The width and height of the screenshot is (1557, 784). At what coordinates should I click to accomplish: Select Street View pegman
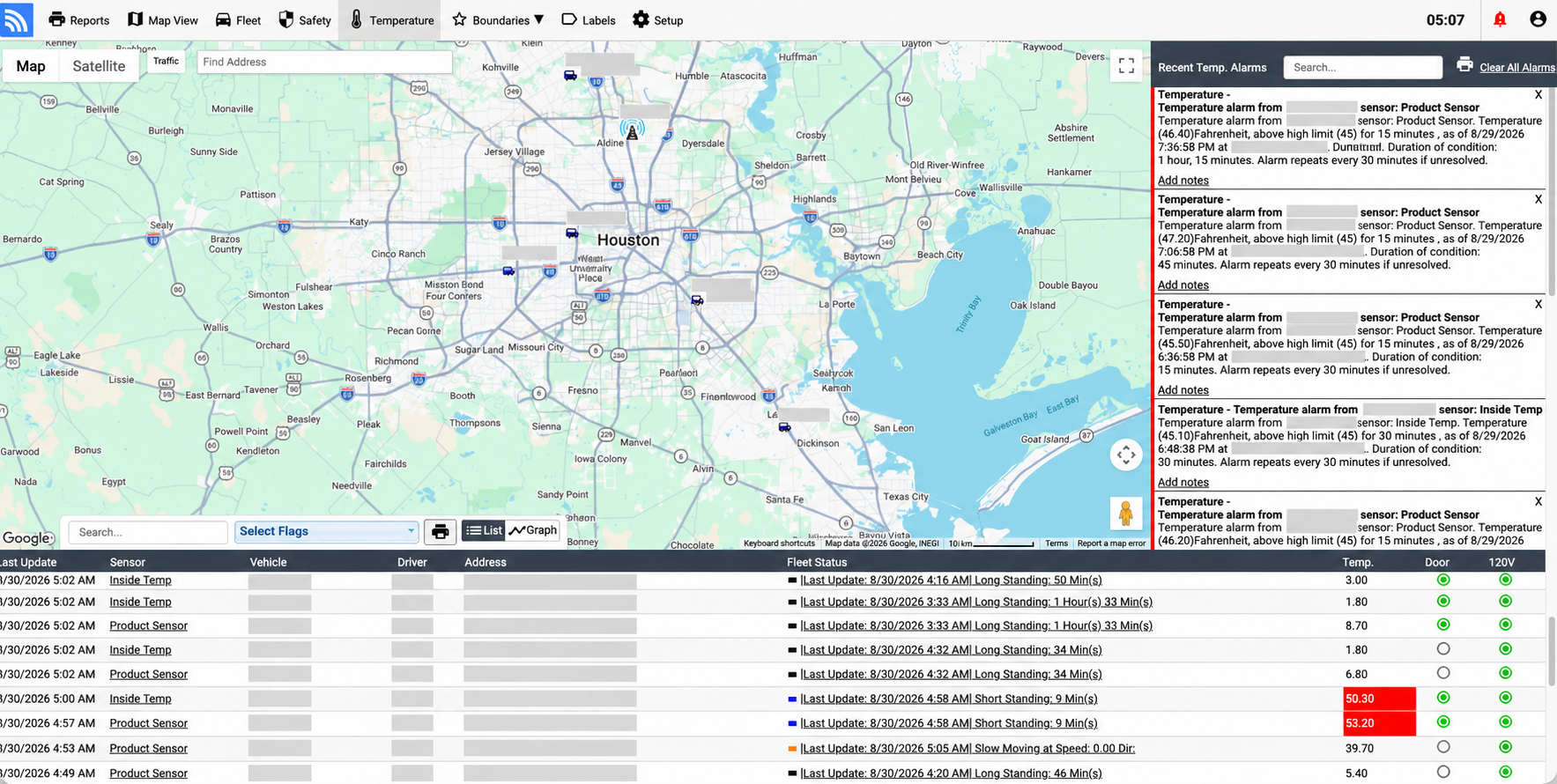[1125, 513]
